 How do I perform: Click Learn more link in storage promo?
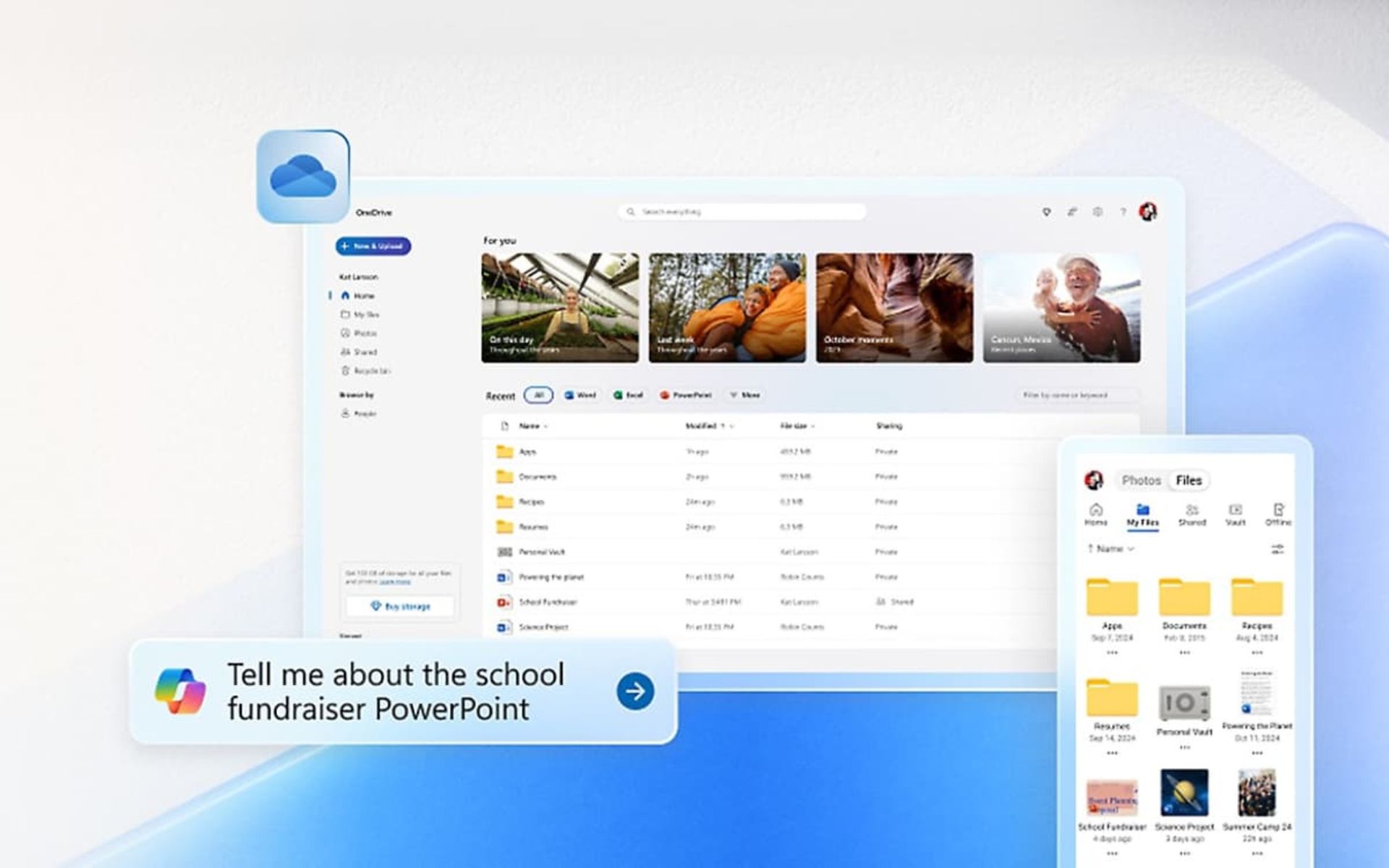395,582
